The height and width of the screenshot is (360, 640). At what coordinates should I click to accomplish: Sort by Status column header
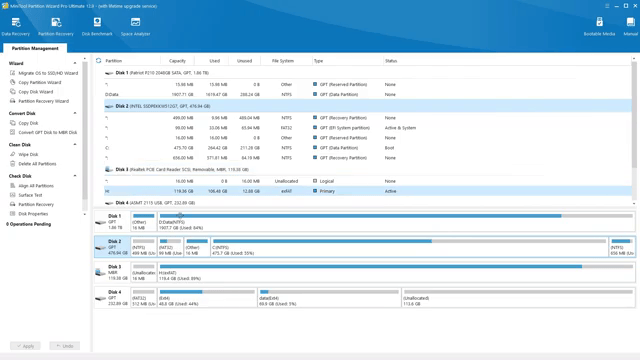tap(391, 61)
